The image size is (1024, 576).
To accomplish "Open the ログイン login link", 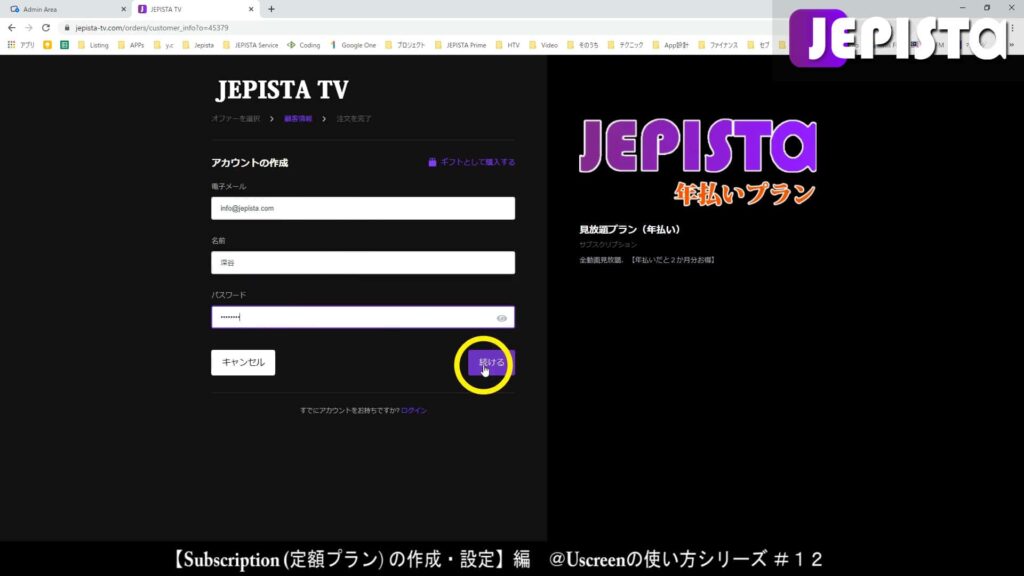I will [414, 410].
